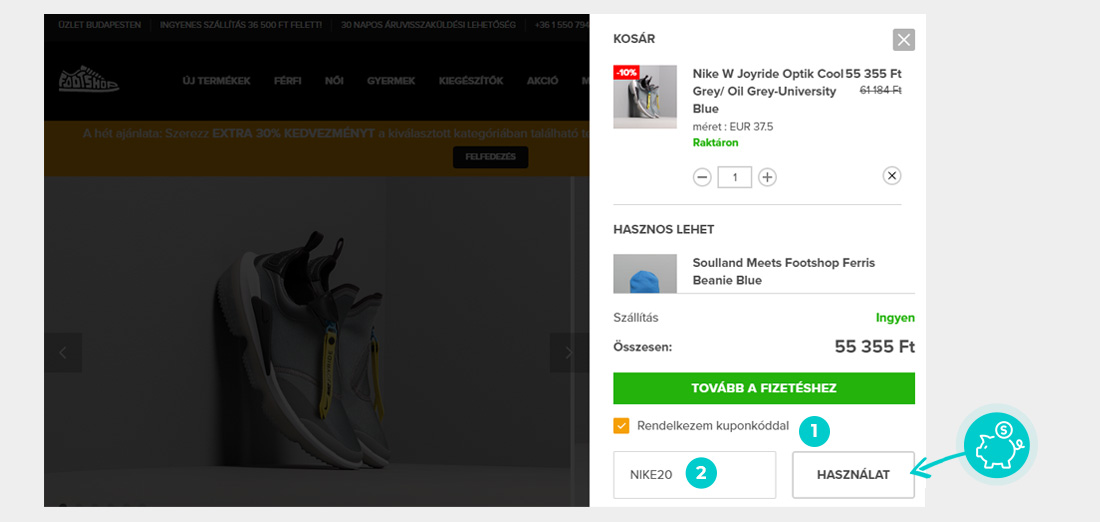Go to the next carousel slide
This screenshot has height=522, width=1100.
coord(568,352)
